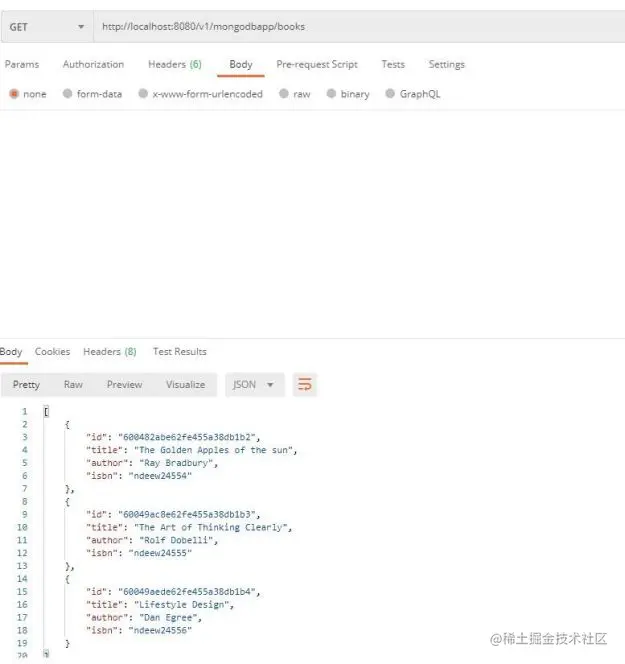
Task: Choose x-www-form-urlencoded body type
Action: coord(201,94)
